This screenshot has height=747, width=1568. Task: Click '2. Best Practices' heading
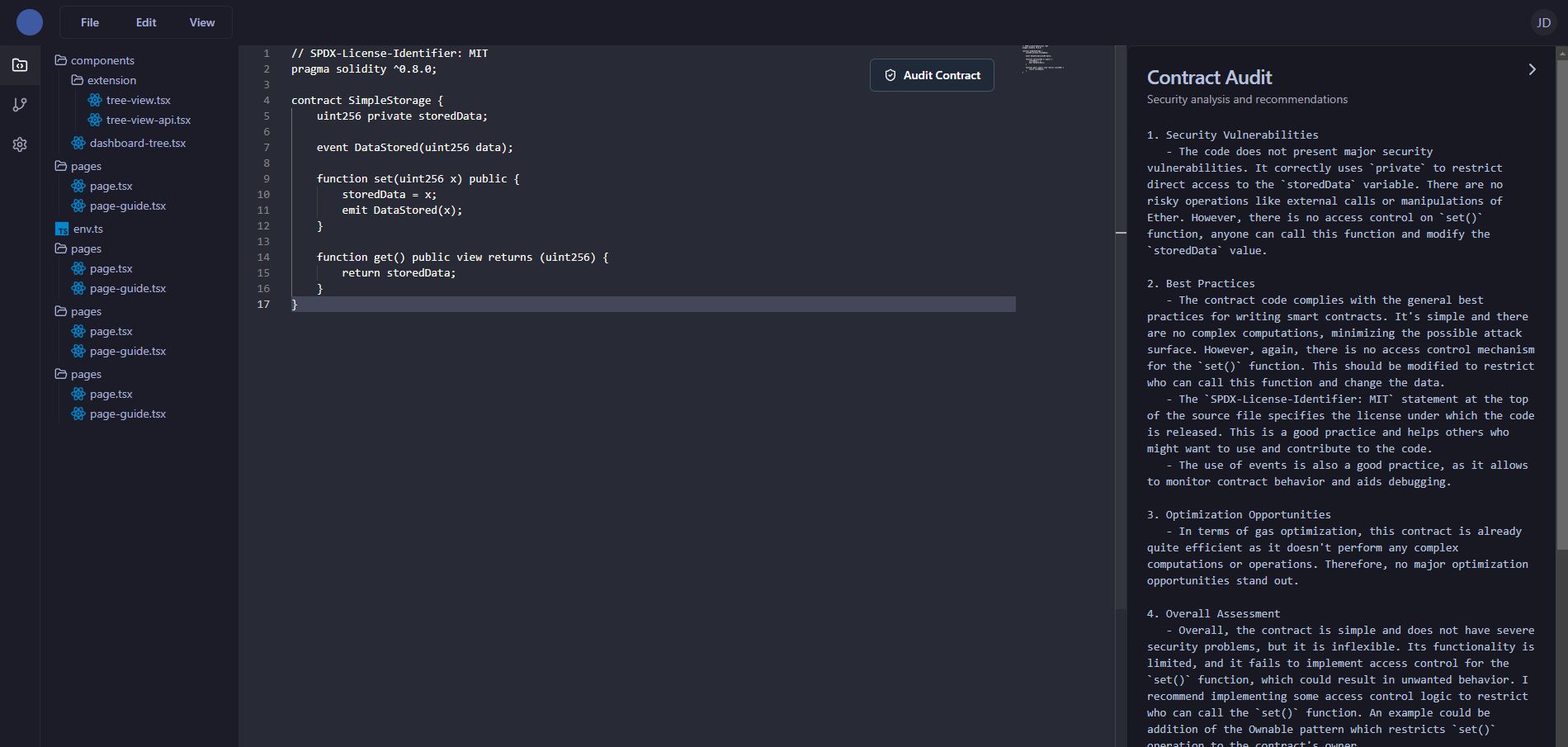click(x=1201, y=283)
